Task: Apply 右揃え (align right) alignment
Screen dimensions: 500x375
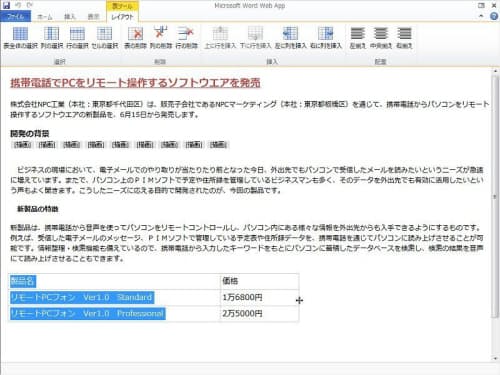Action: coord(404,38)
